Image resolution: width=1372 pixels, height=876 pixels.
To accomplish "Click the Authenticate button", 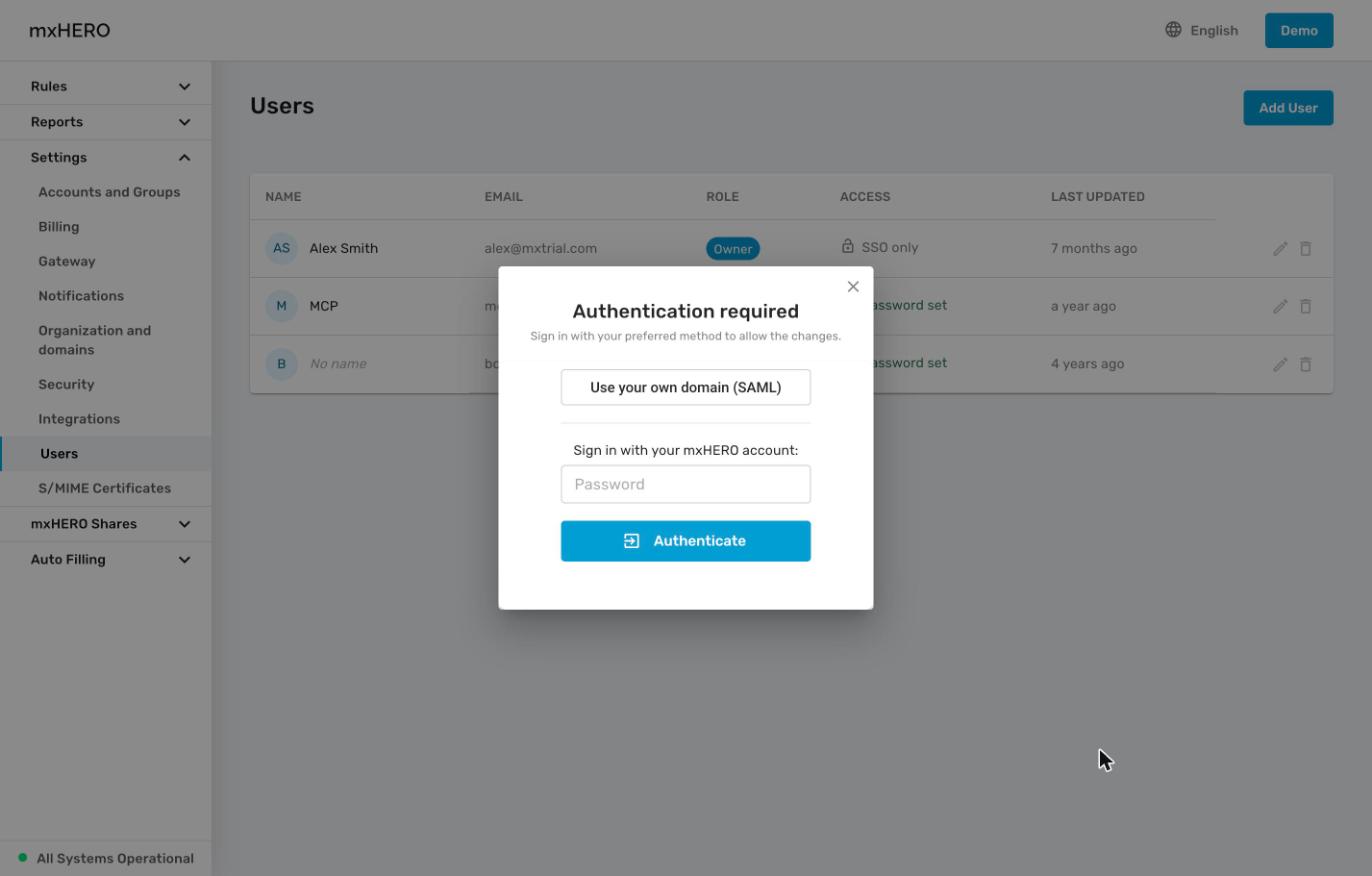I will coord(685,541).
